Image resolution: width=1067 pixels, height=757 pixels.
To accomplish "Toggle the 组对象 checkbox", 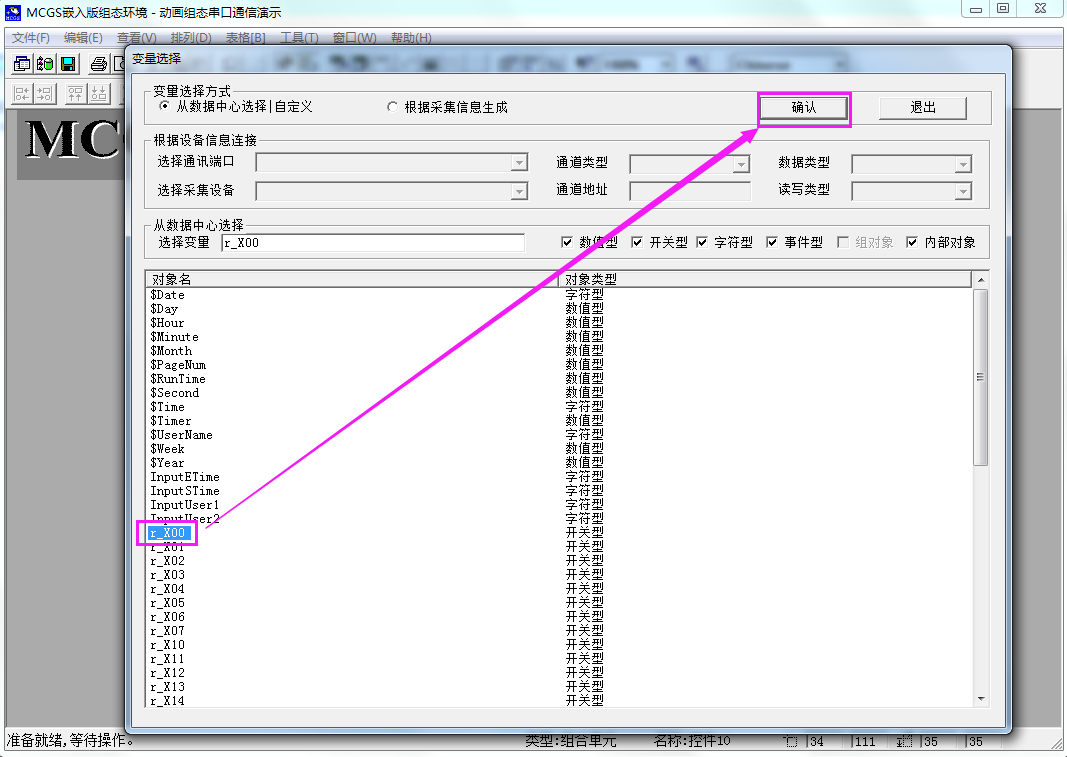I will pos(842,242).
